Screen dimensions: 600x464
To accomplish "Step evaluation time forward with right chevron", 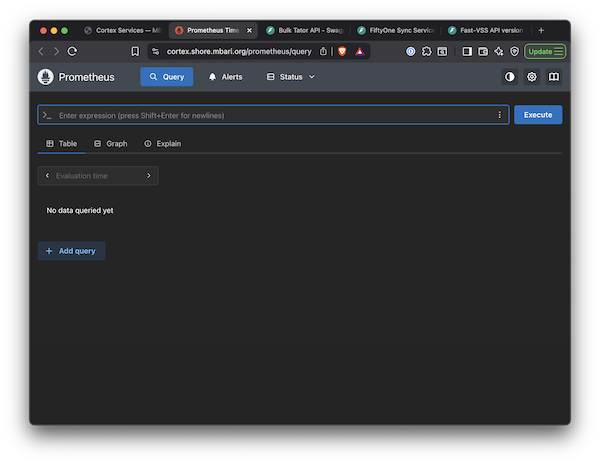I will (149, 176).
